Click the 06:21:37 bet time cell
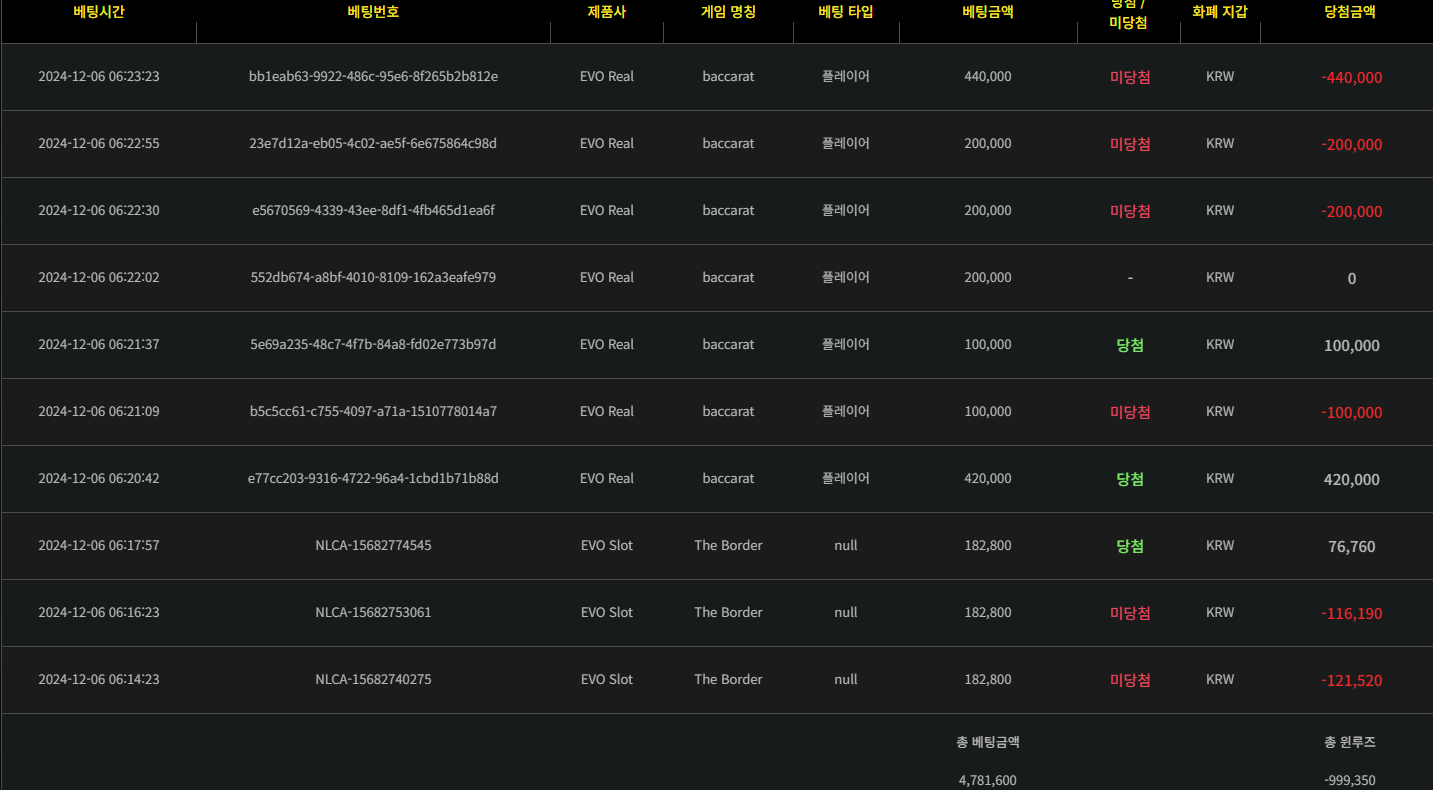Screen dimensions: 1433x790 pos(98,345)
